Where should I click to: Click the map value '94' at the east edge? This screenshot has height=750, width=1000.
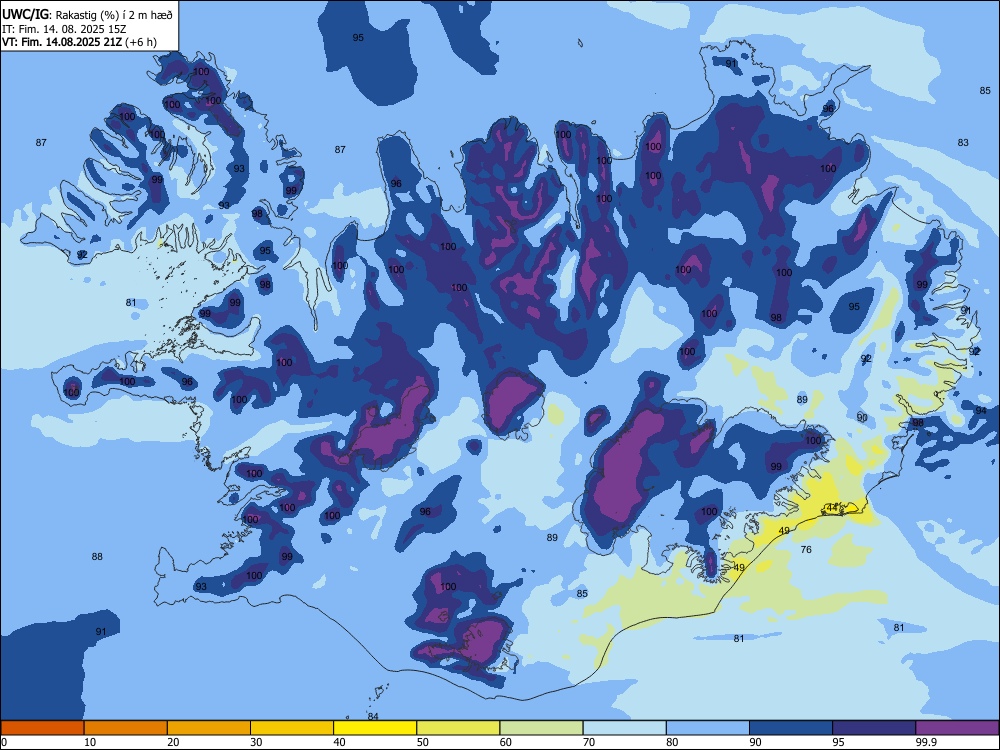(x=981, y=410)
